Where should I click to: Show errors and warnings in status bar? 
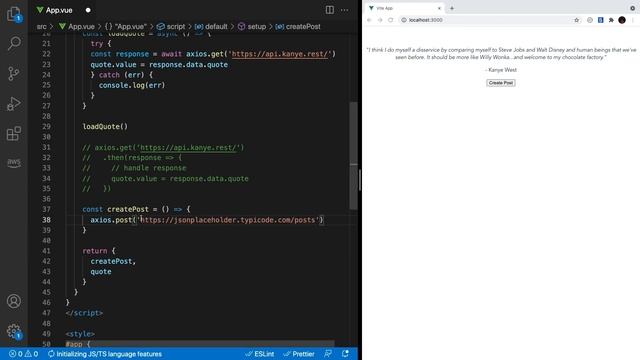click(x=23, y=354)
